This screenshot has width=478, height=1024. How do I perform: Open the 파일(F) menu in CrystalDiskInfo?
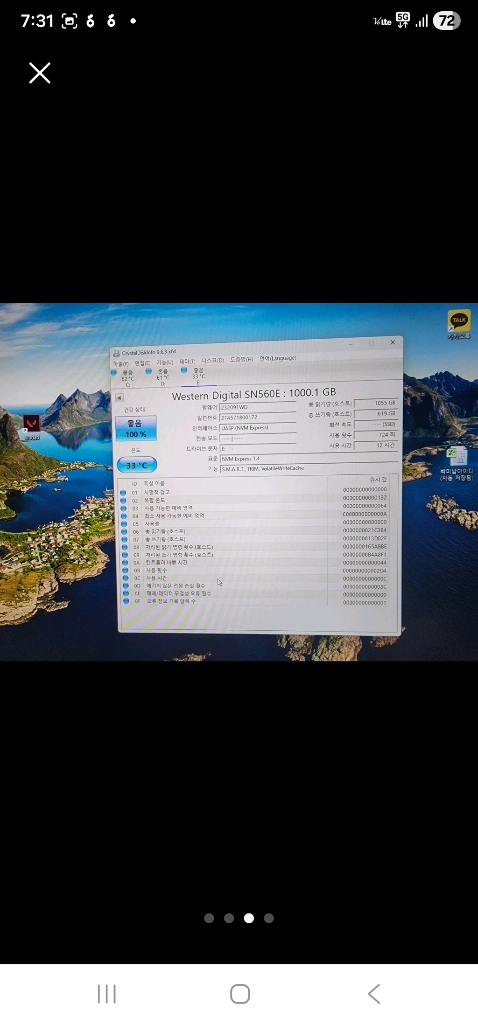[121, 363]
